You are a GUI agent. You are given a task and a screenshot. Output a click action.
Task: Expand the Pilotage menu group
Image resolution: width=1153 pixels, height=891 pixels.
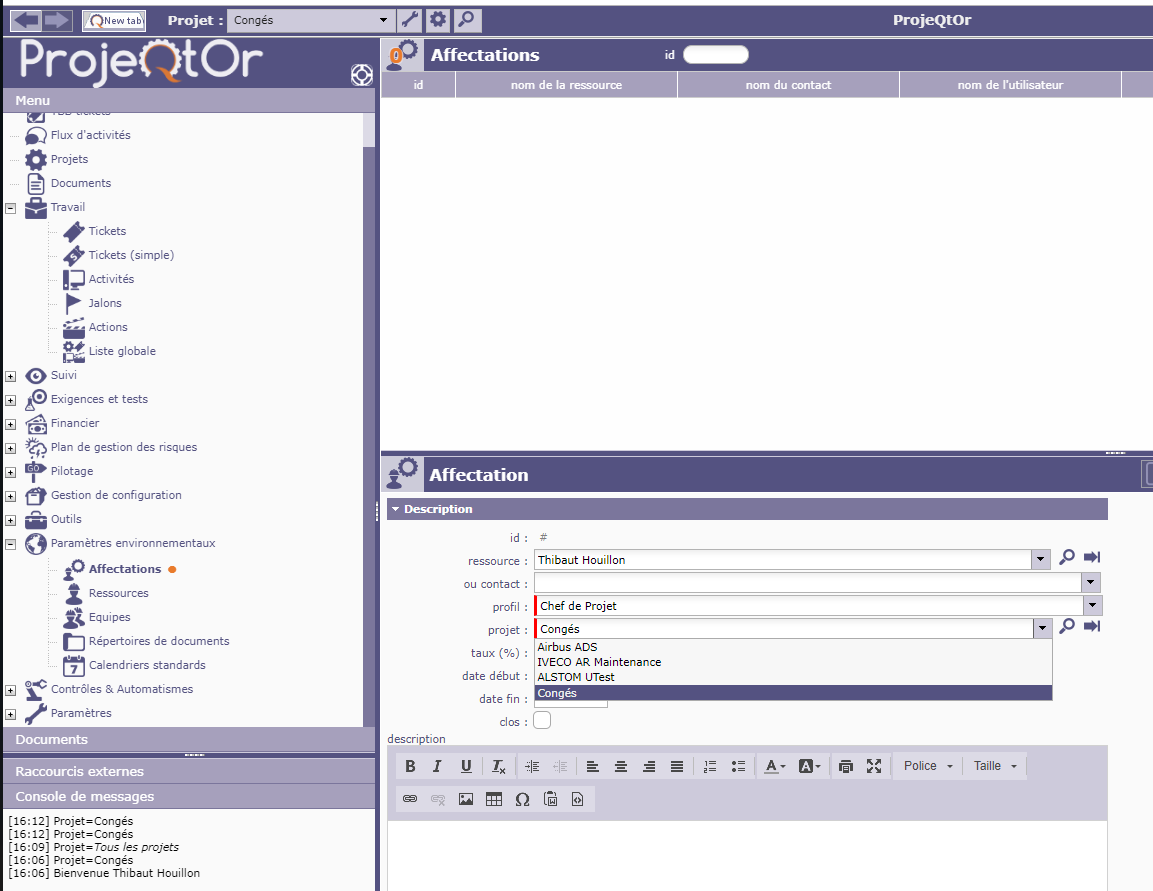tap(11, 473)
